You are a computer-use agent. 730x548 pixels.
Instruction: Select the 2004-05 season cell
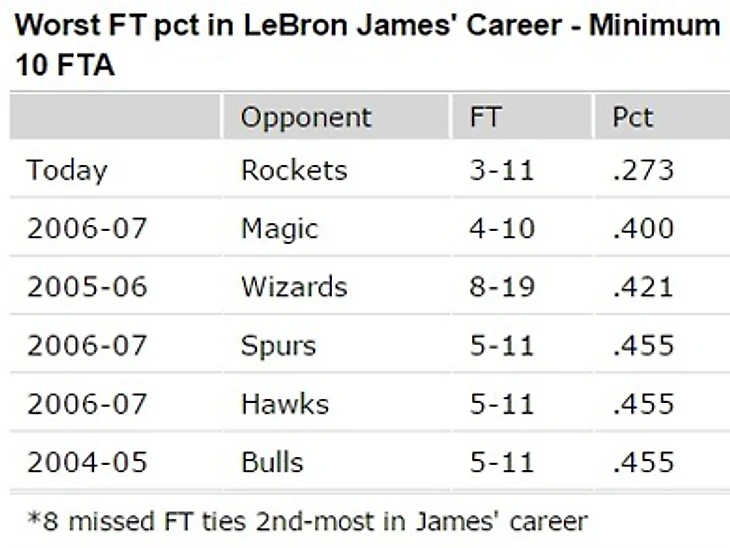[x=87, y=463]
